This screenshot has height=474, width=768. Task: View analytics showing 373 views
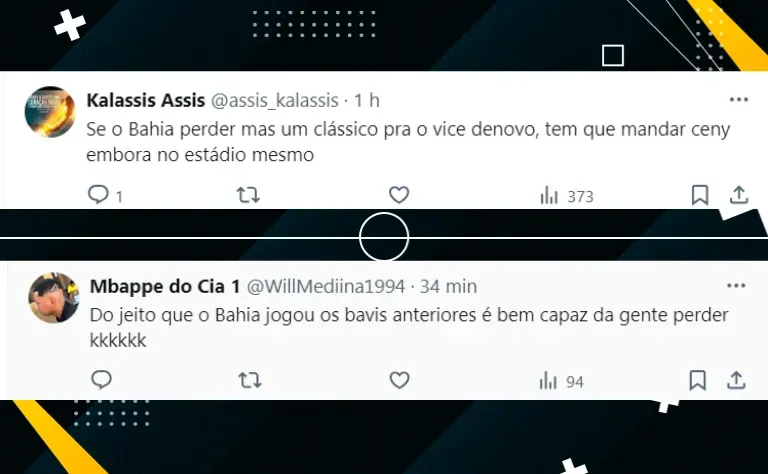click(x=567, y=196)
